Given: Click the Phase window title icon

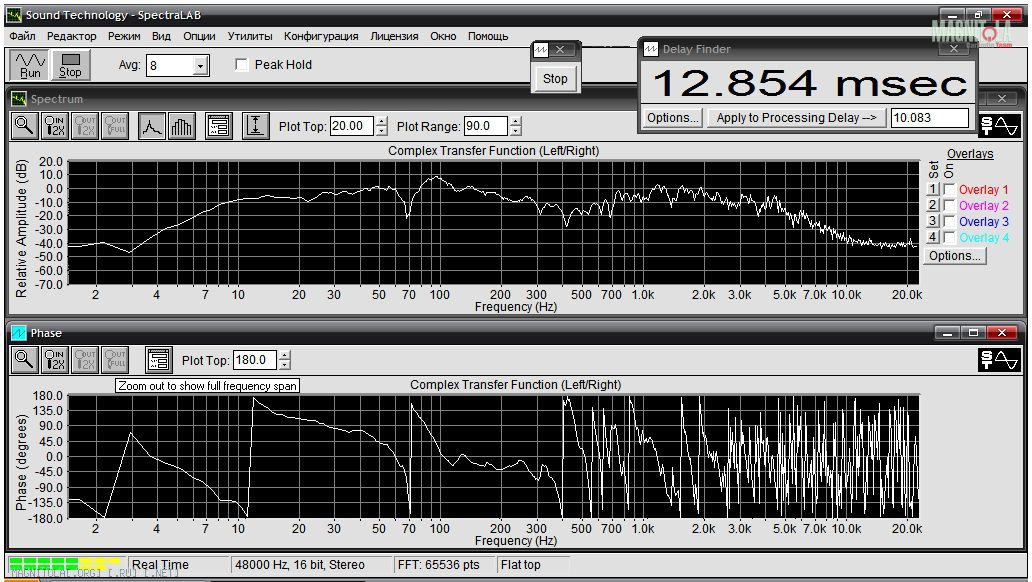Looking at the screenshot, I should 18,333.
